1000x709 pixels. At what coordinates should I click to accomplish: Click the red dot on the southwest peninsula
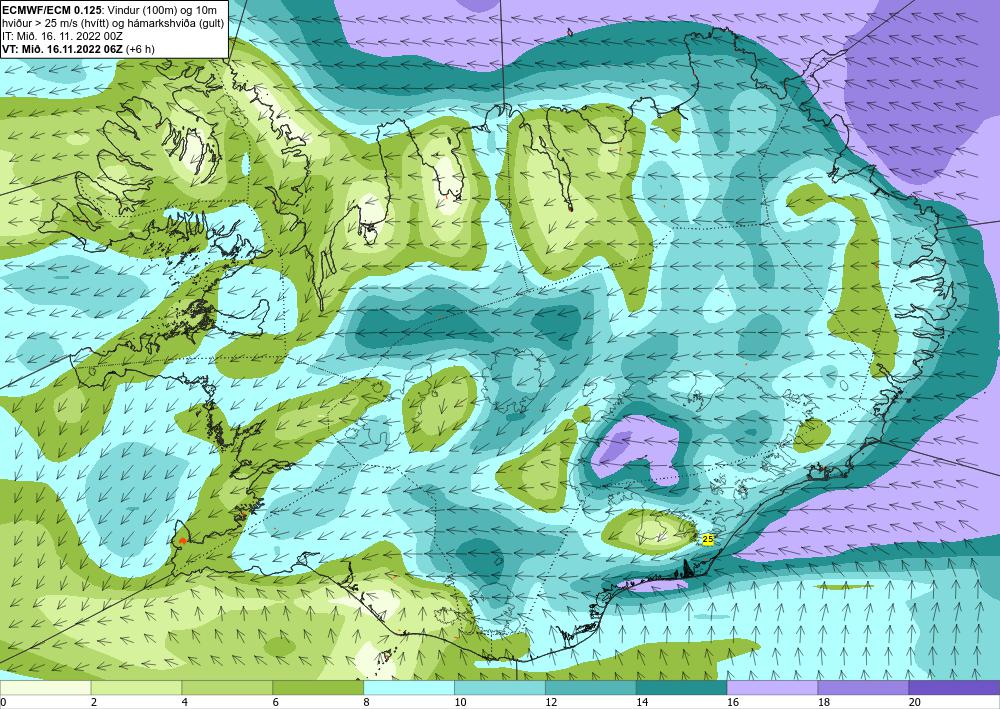[x=182, y=541]
